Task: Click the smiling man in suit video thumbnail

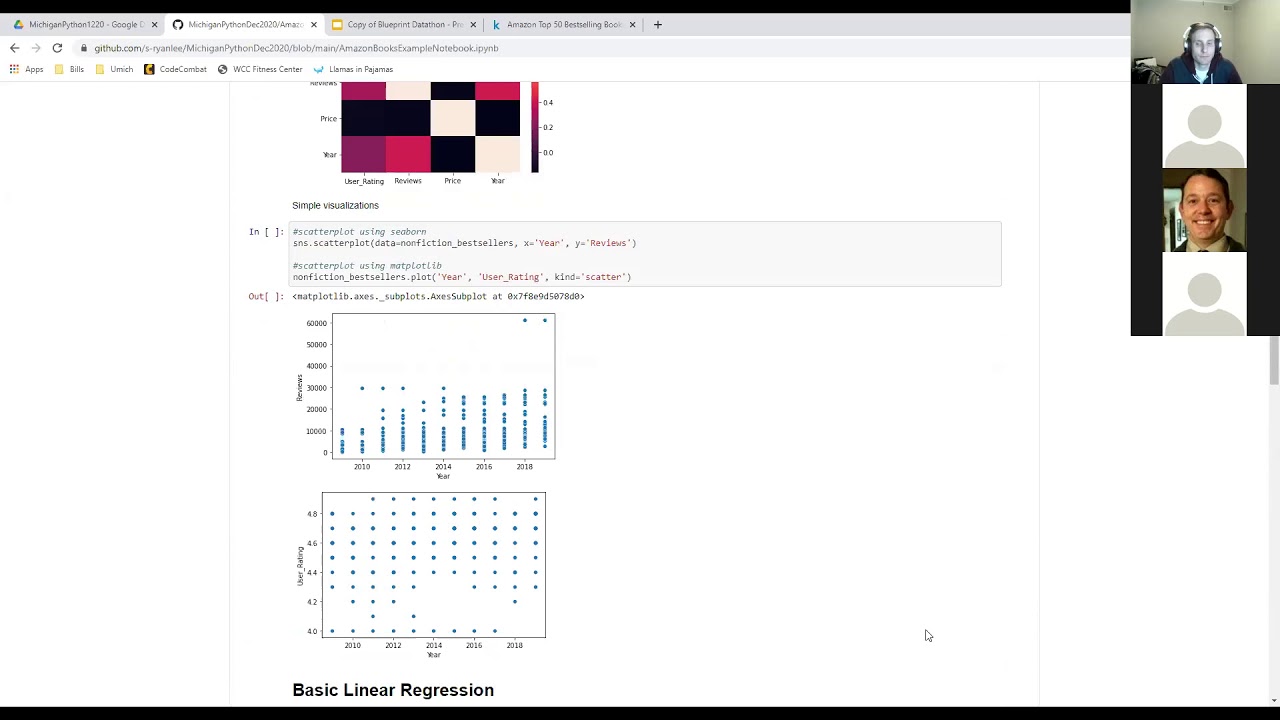Action: (x=1204, y=210)
